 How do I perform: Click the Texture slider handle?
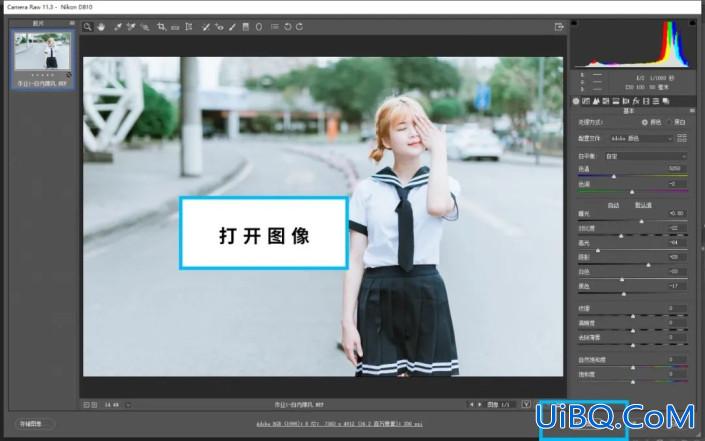[633, 316]
